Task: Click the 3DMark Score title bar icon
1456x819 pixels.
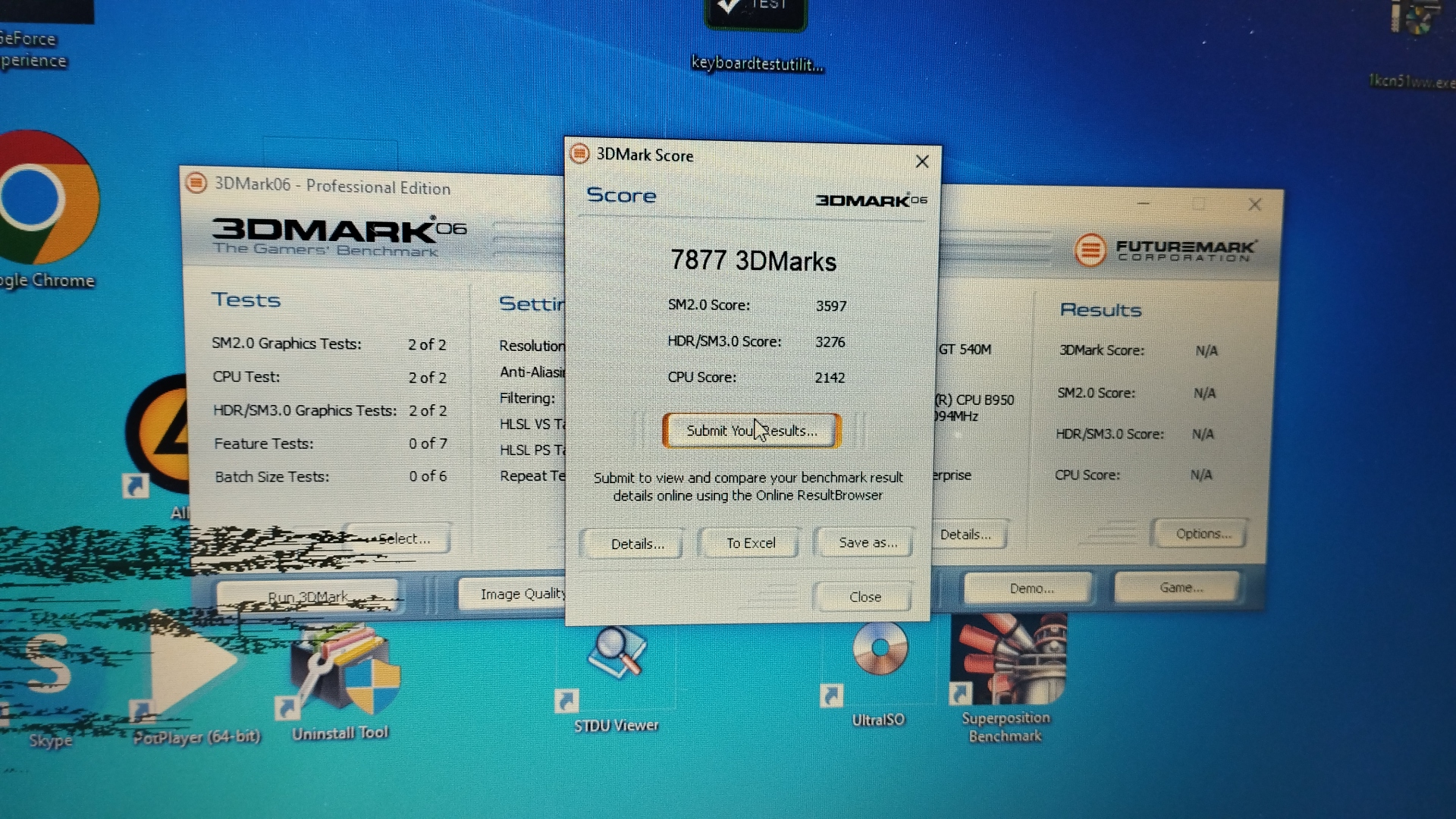Action: point(580,154)
